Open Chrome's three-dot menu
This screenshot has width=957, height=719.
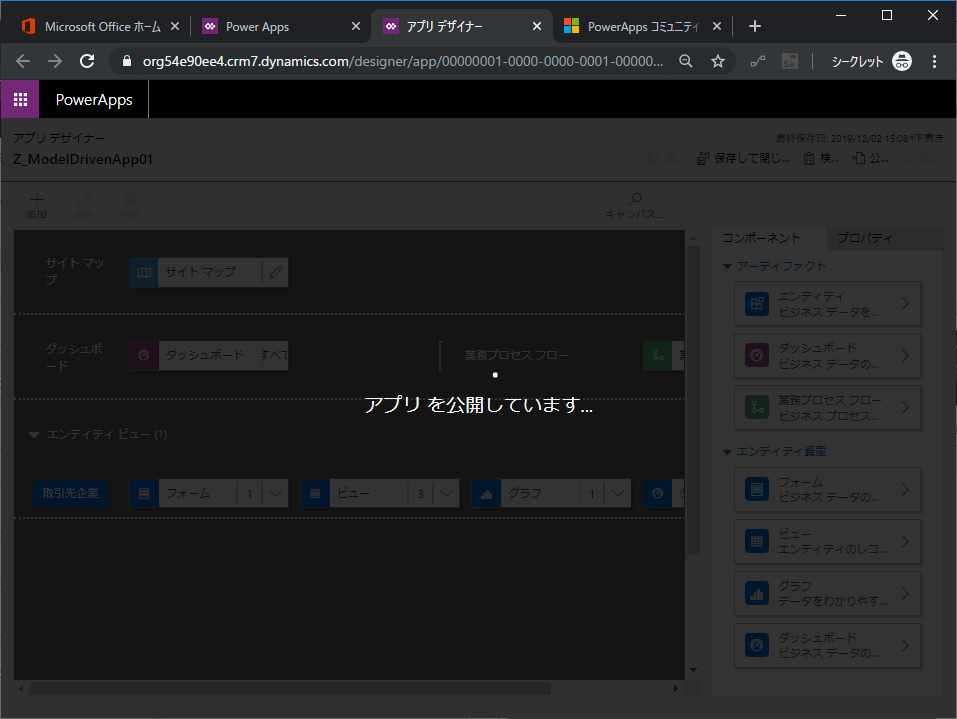click(x=934, y=61)
